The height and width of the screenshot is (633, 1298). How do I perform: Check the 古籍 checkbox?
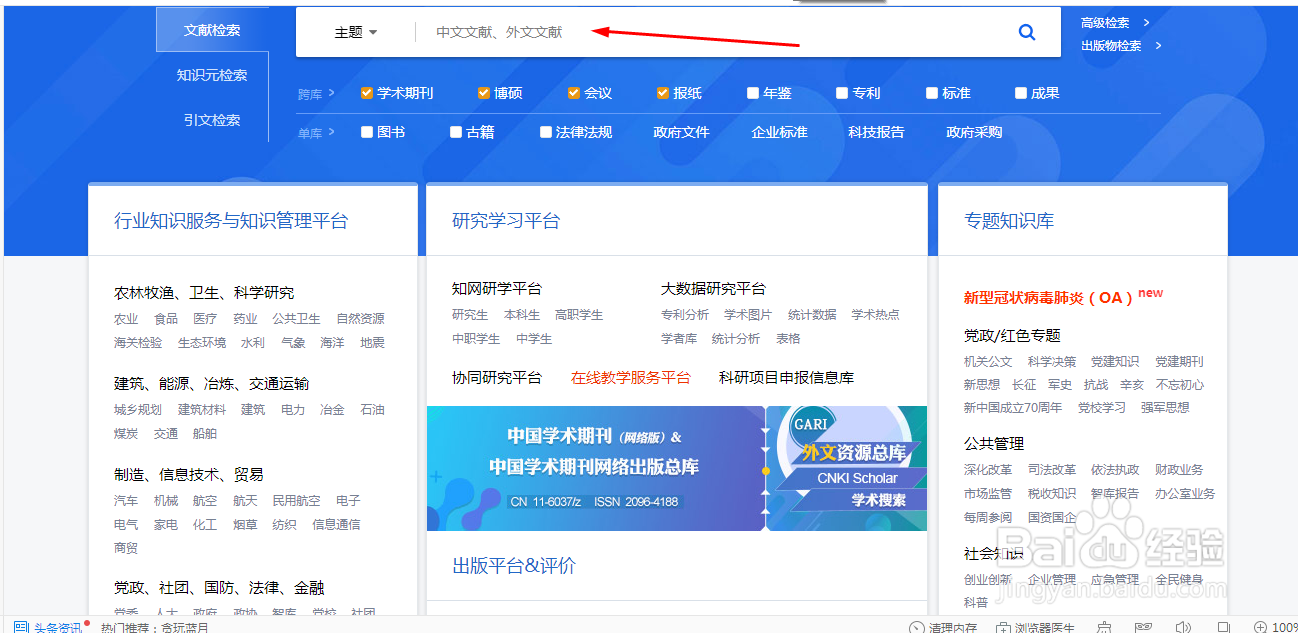click(x=456, y=132)
